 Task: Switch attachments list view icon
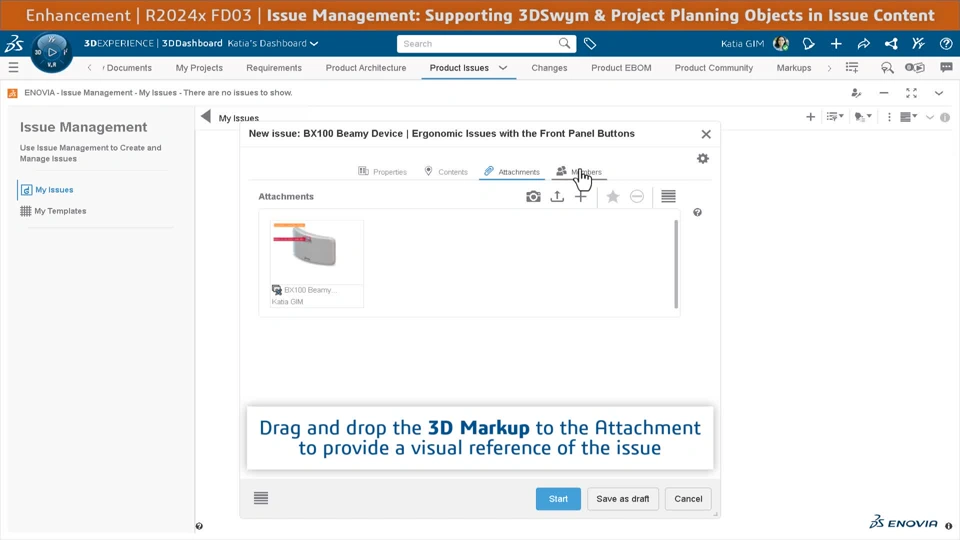pos(668,197)
